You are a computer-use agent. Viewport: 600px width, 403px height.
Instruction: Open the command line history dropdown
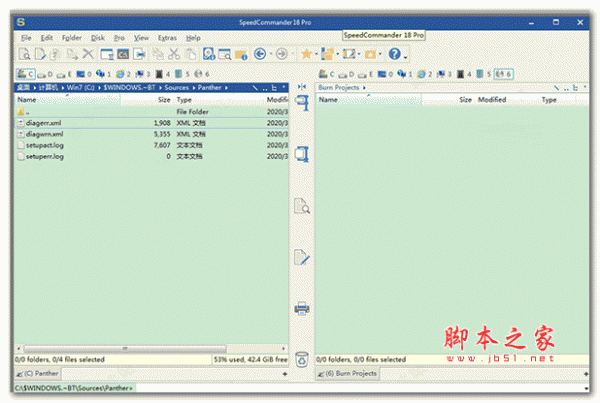(x=585, y=388)
